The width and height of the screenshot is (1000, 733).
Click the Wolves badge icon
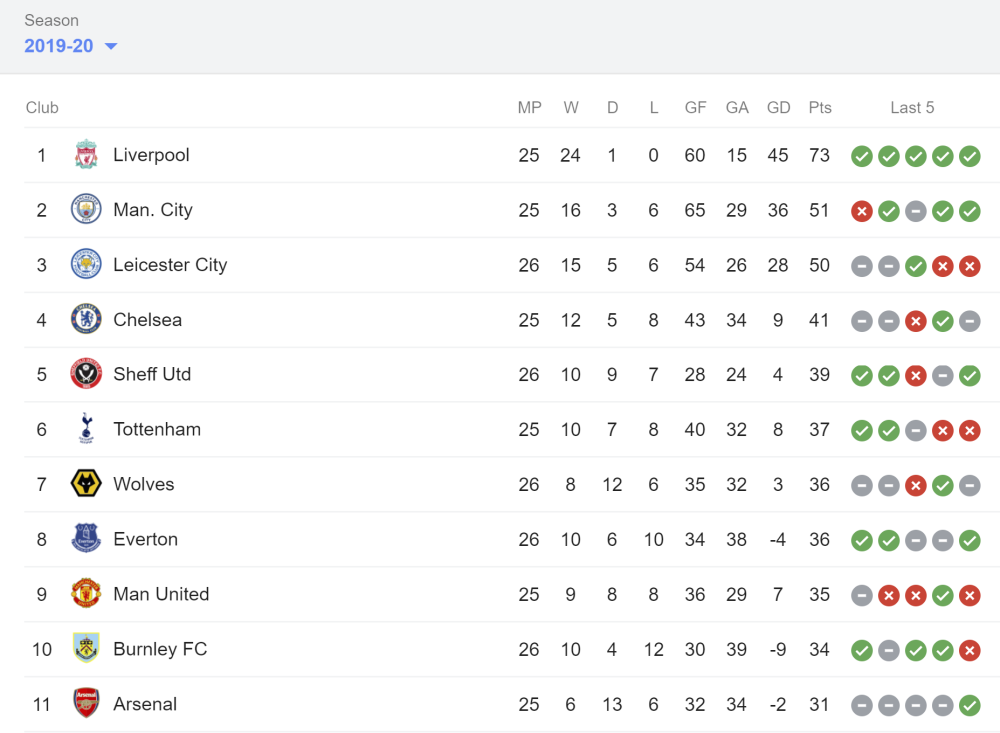(x=86, y=484)
